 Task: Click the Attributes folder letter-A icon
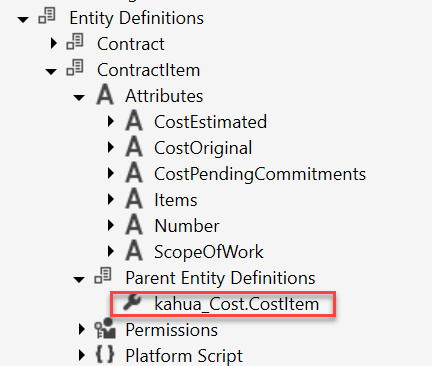[x=105, y=95]
